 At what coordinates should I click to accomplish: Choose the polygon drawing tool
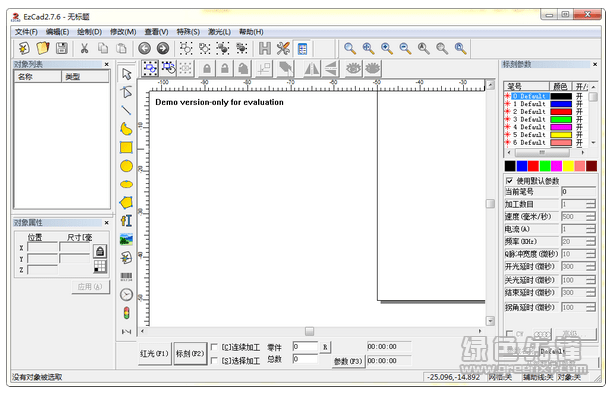click(x=126, y=202)
